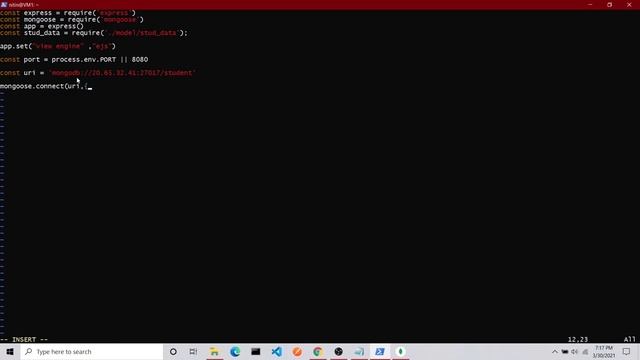Open the volume control tray icon
This screenshot has width=640, height=360.
(x=575, y=351)
